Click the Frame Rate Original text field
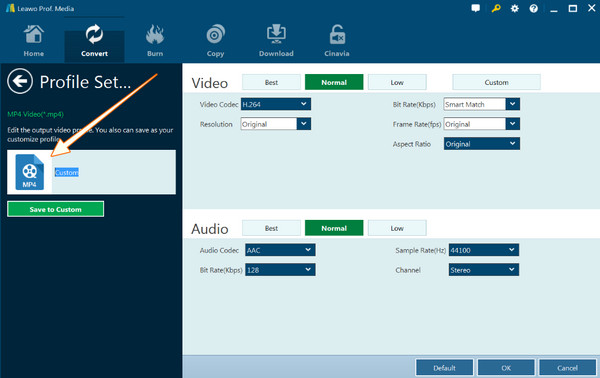600x378 pixels. point(475,124)
